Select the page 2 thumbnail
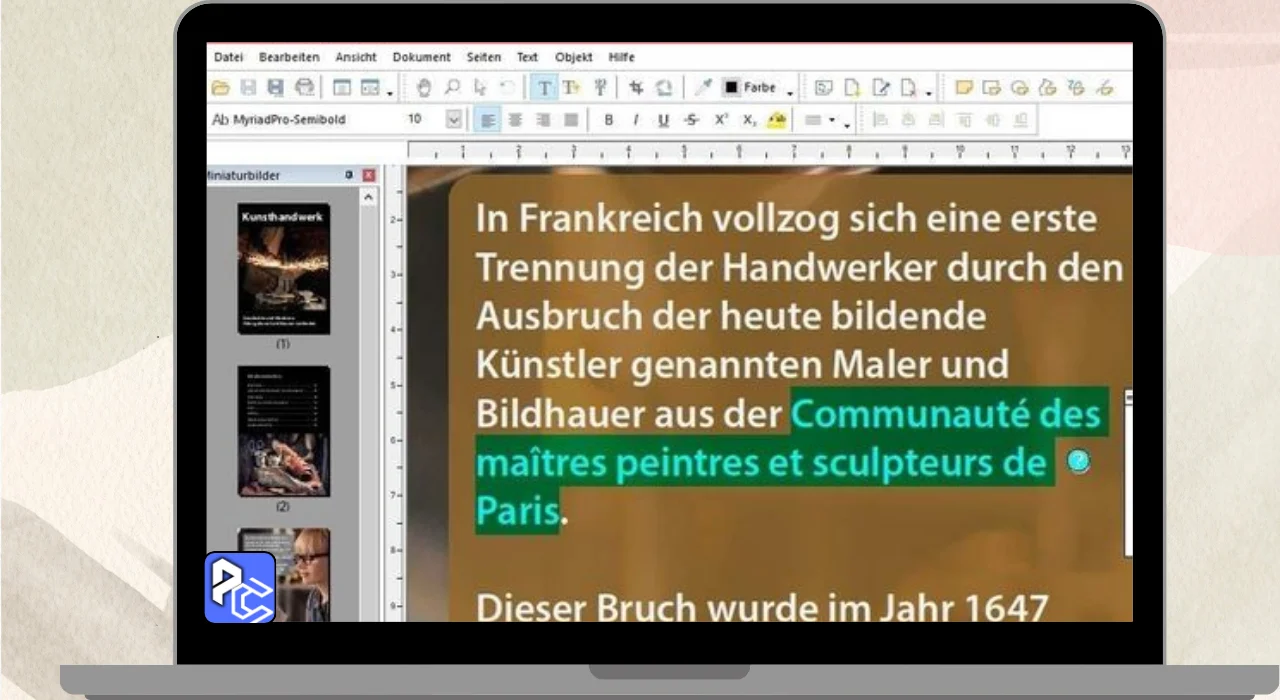Screen dimensions: 1280x700 [283, 431]
